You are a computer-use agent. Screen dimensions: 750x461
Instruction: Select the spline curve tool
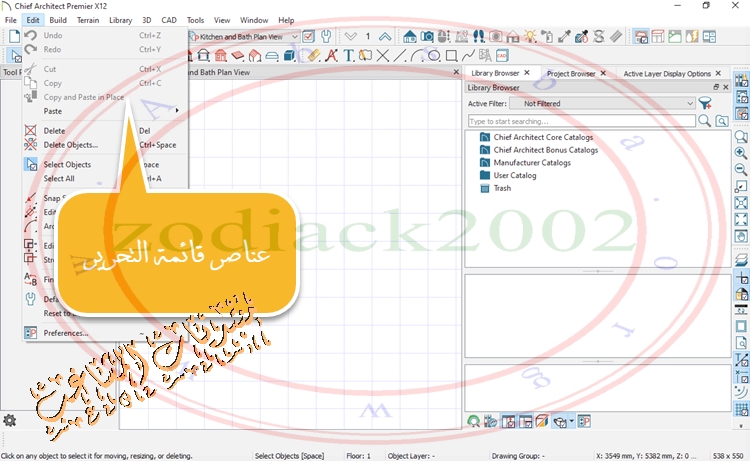[x=468, y=55]
